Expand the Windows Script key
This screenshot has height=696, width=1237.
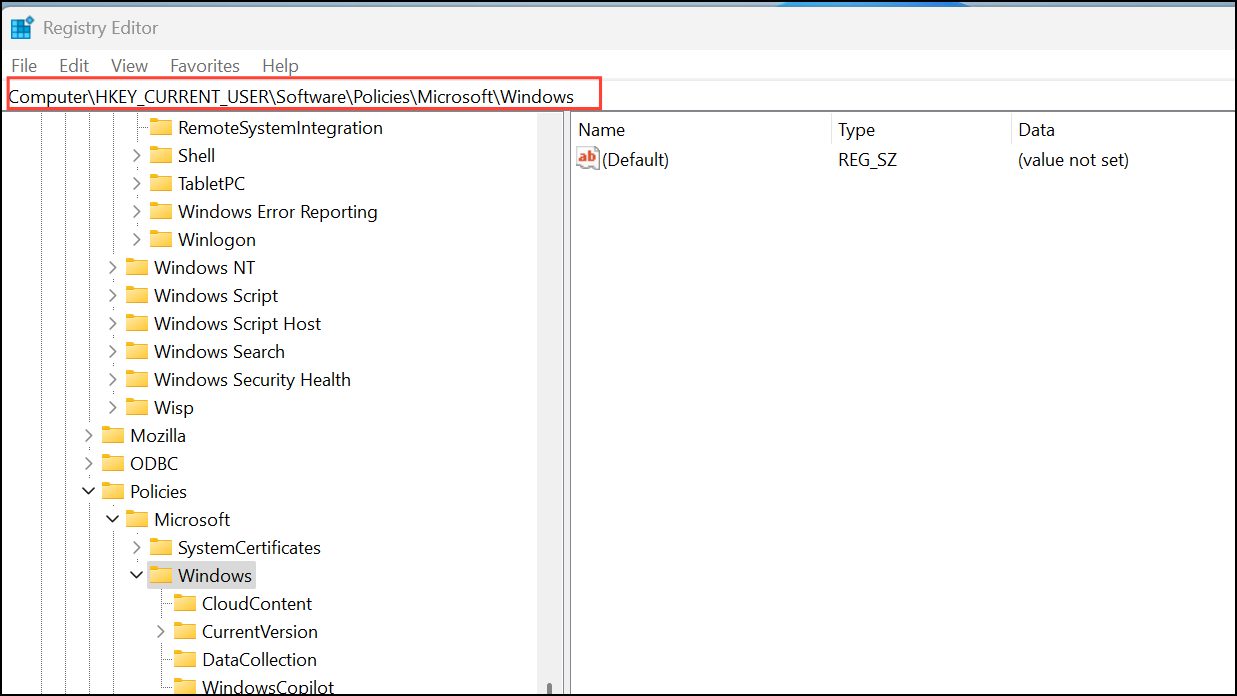pyautogui.click(x=113, y=296)
